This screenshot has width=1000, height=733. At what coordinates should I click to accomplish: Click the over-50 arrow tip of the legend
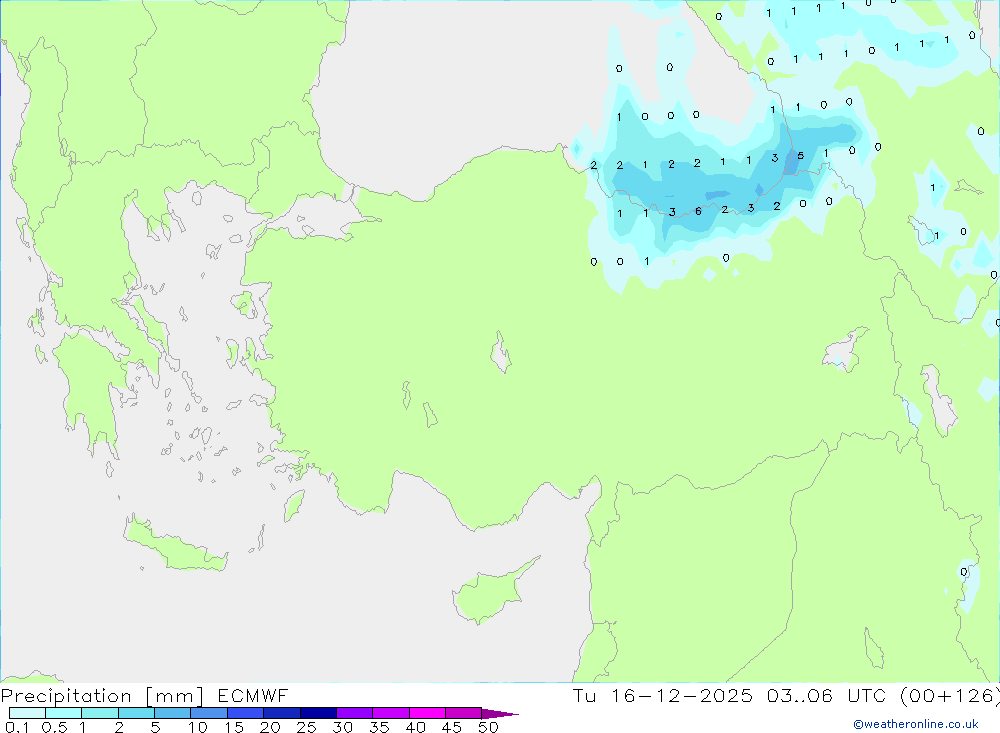click(500, 714)
